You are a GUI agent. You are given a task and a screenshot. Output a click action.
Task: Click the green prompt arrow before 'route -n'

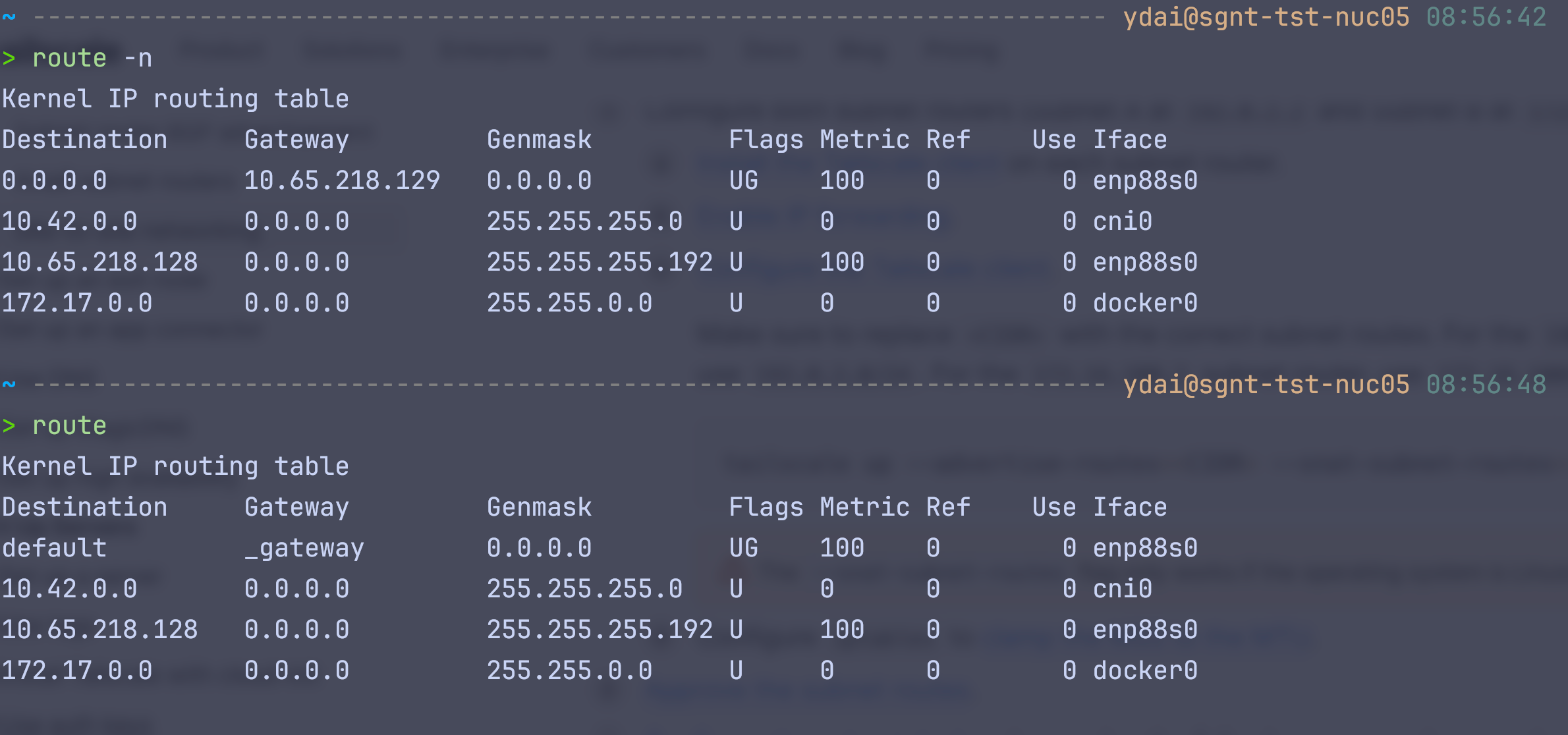coord(9,59)
